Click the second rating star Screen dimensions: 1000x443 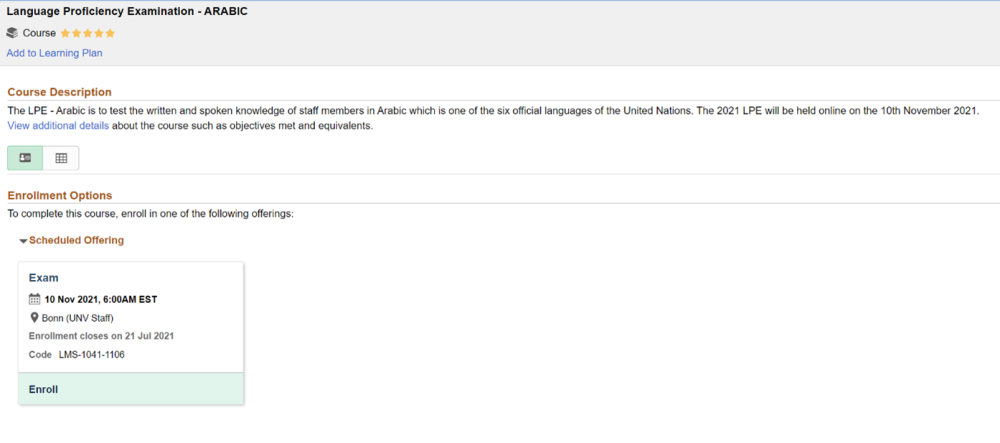pos(77,33)
